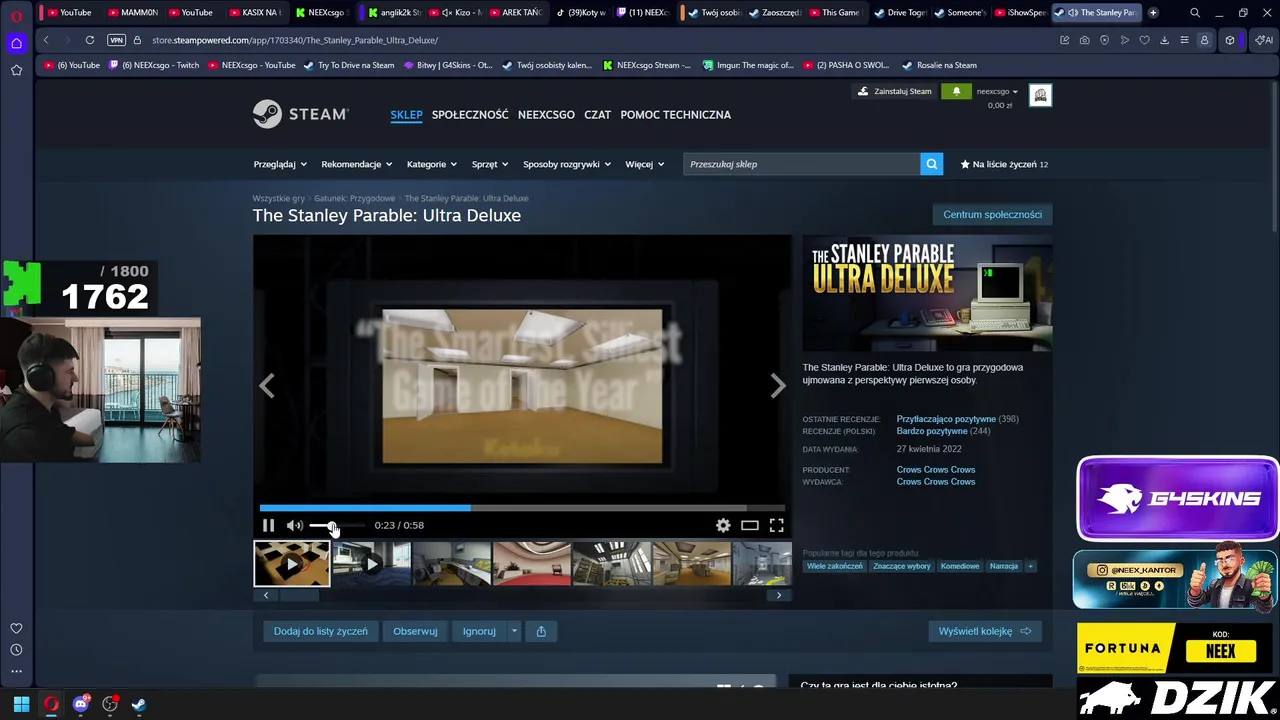Open a new browser tab

point(1153,13)
